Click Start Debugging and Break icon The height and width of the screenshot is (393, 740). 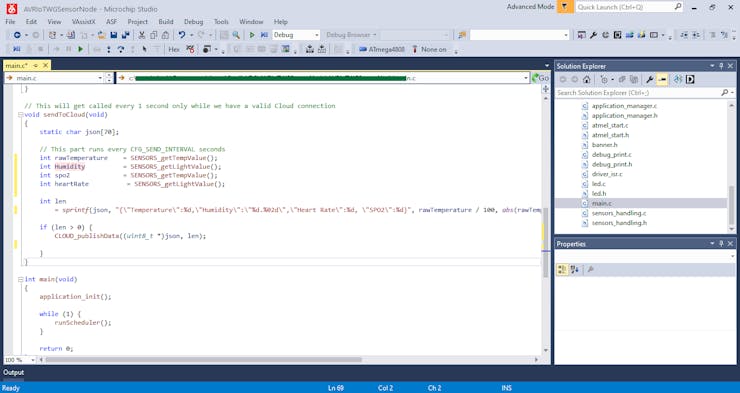point(264,35)
